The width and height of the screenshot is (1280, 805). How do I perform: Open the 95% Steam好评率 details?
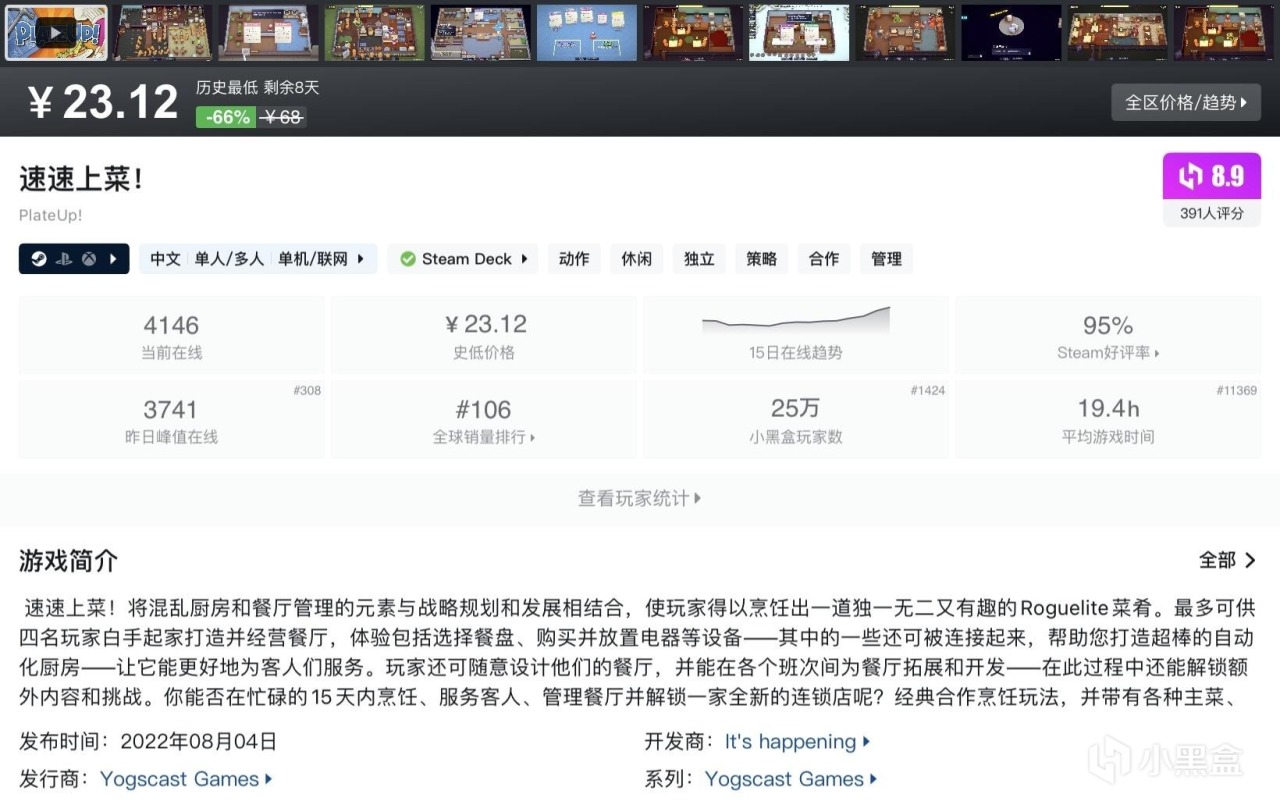tap(1108, 335)
